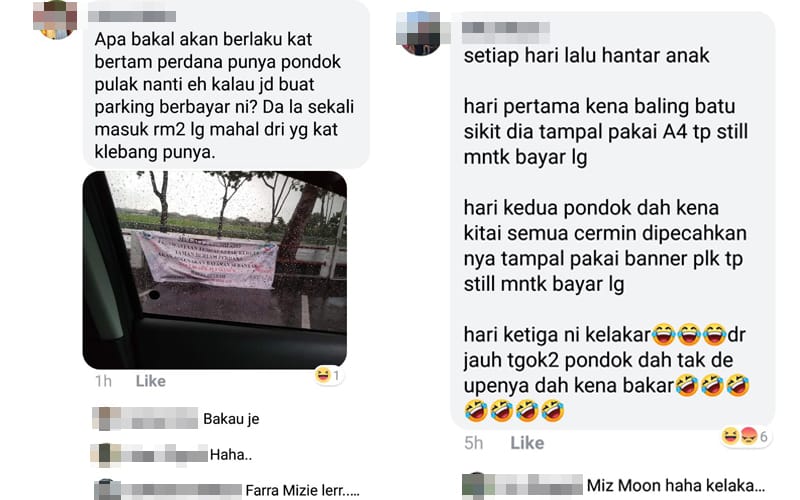Open right commenter's profile avatar

coord(421,33)
